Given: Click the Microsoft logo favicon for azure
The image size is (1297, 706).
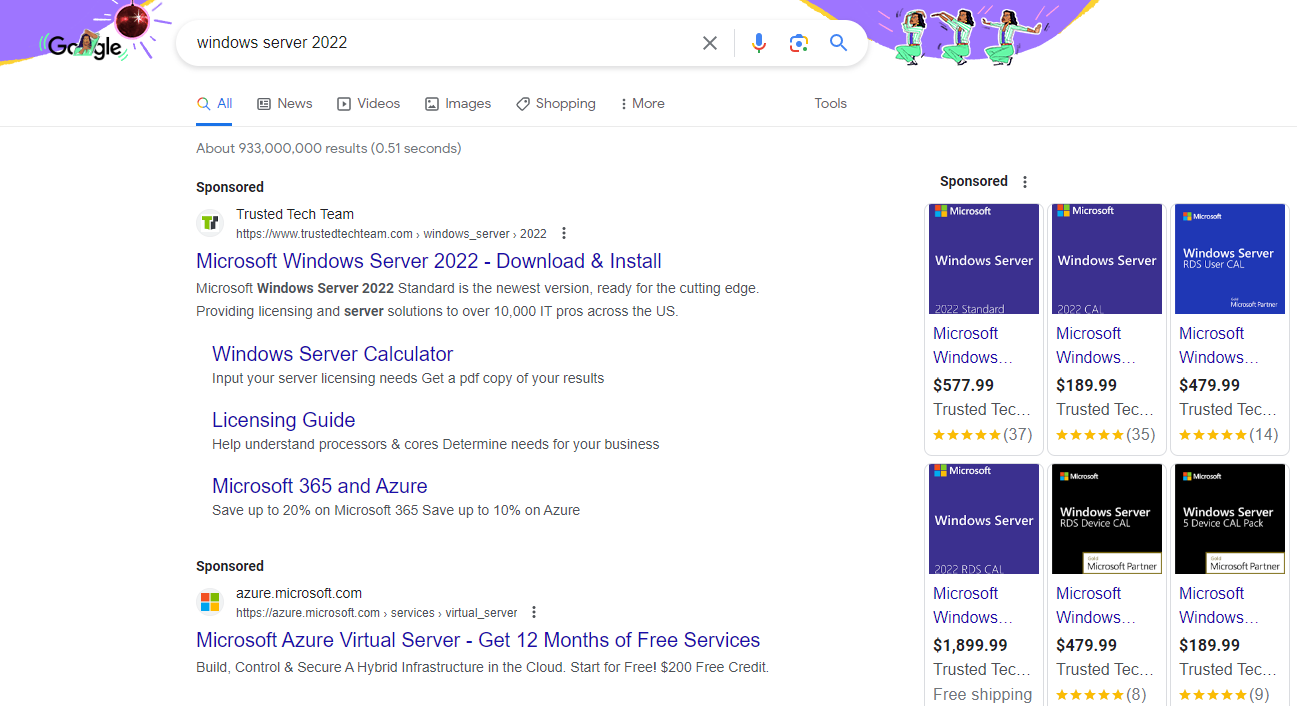Looking at the screenshot, I should [210, 602].
